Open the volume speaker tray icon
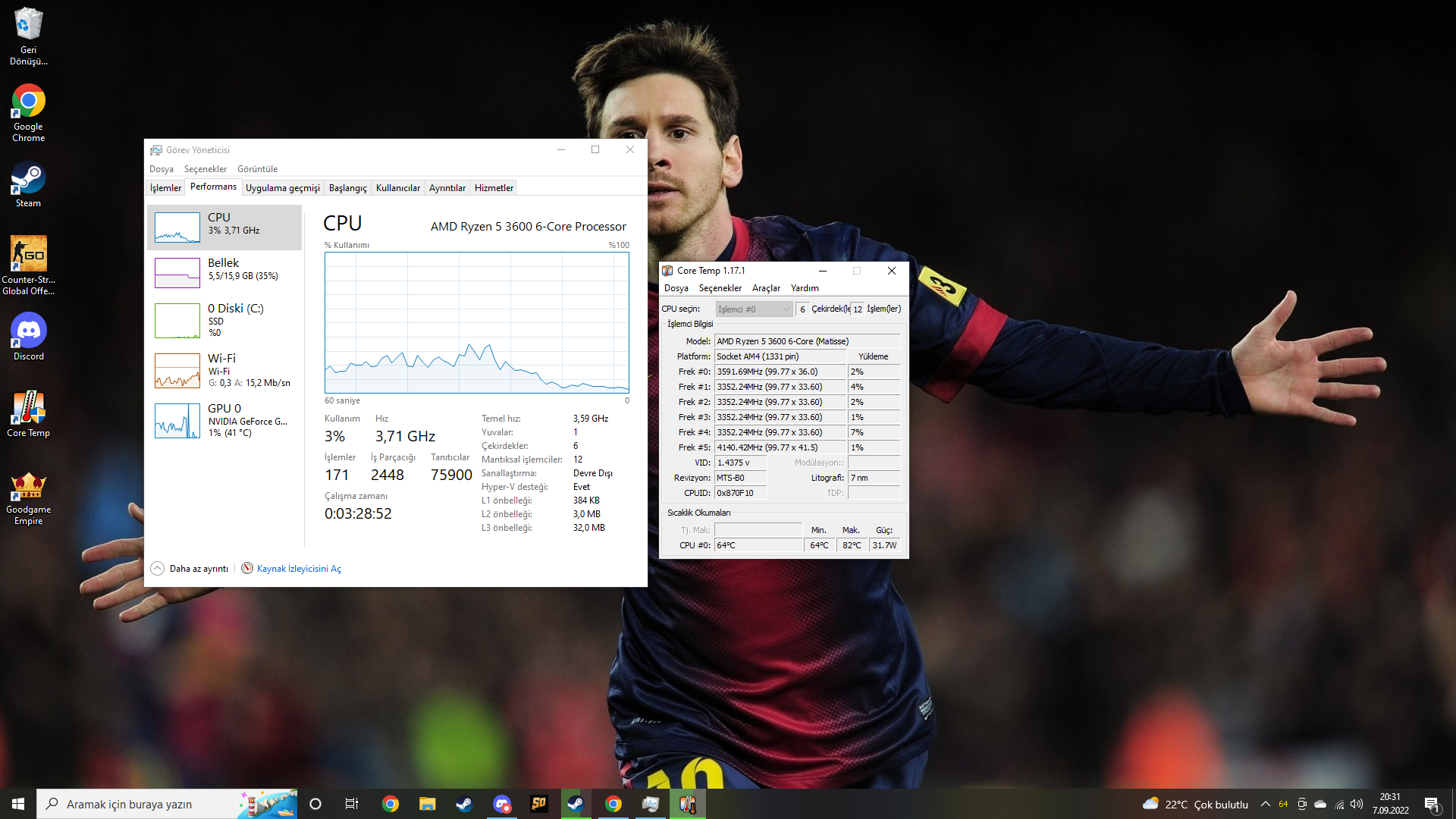This screenshot has width=1456, height=819. click(1357, 804)
